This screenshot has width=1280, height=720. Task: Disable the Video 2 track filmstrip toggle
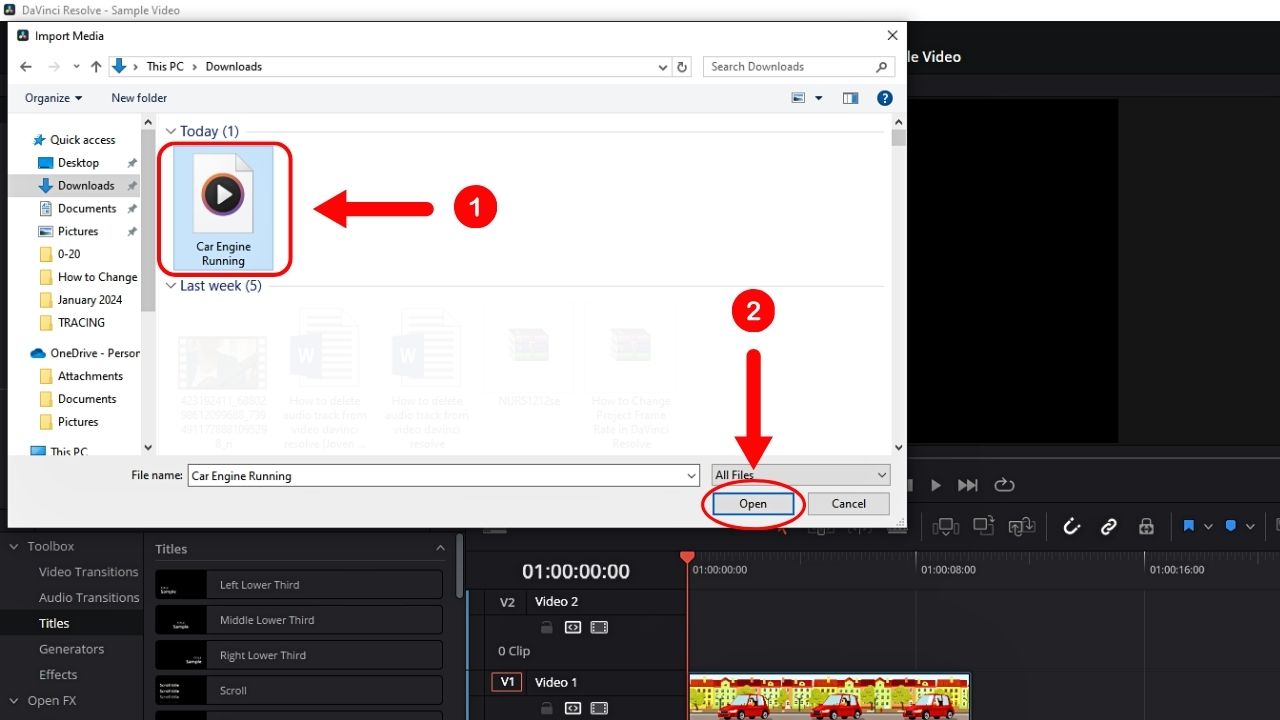599,627
